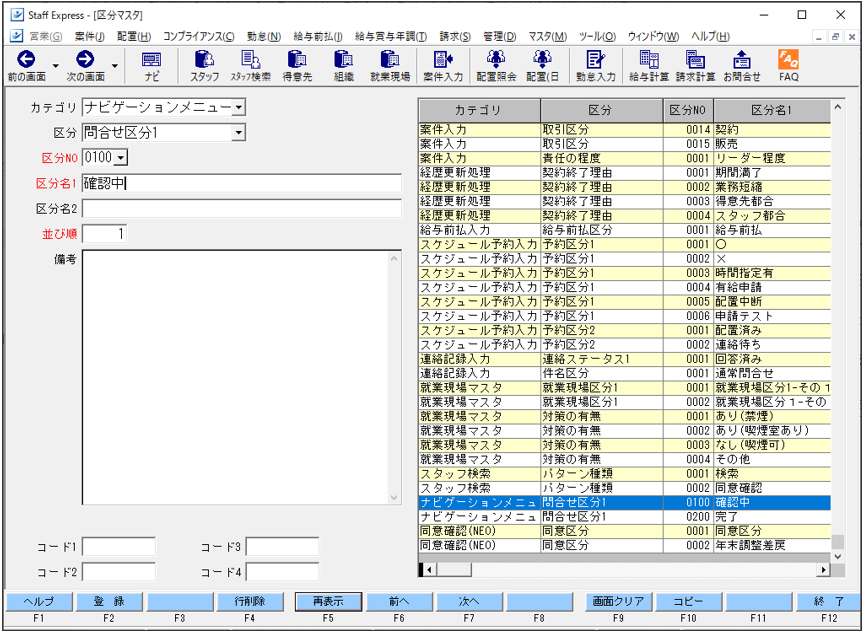Click the 区分NO column header
Image resolution: width=864 pixels, height=634 pixels.
click(688, 111)
